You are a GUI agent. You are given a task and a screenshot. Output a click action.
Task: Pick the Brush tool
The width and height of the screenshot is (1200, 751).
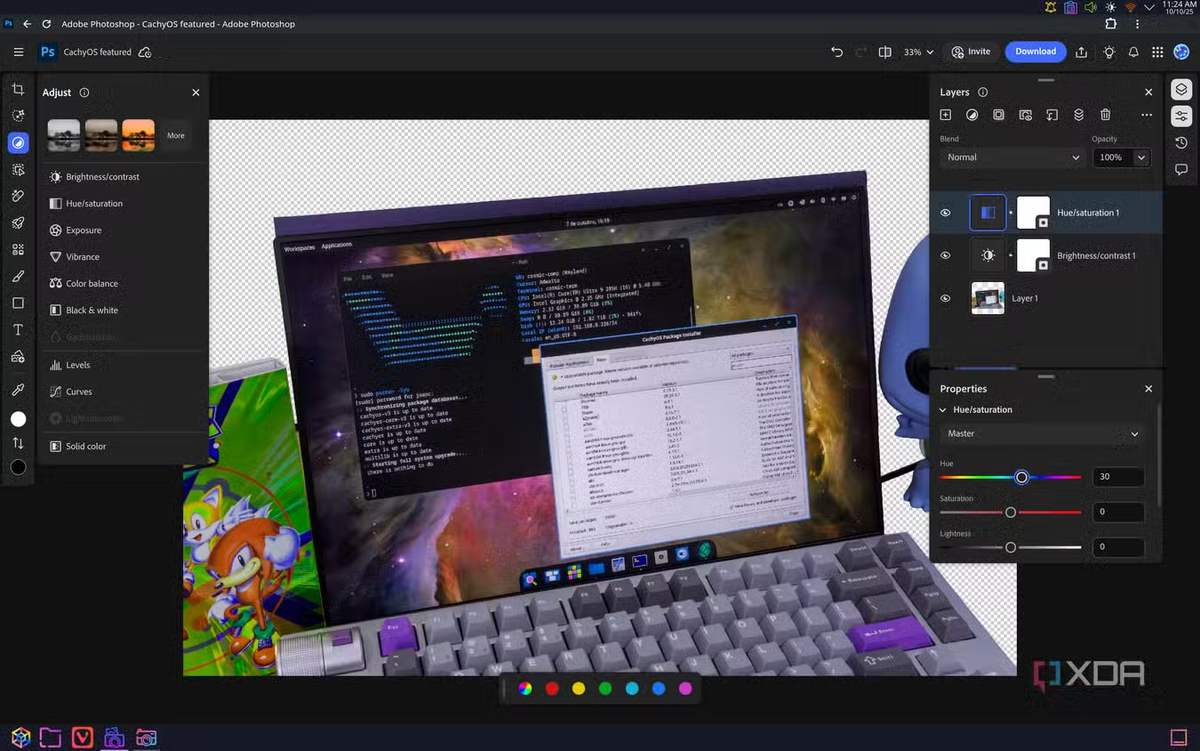tap(17, 276)
